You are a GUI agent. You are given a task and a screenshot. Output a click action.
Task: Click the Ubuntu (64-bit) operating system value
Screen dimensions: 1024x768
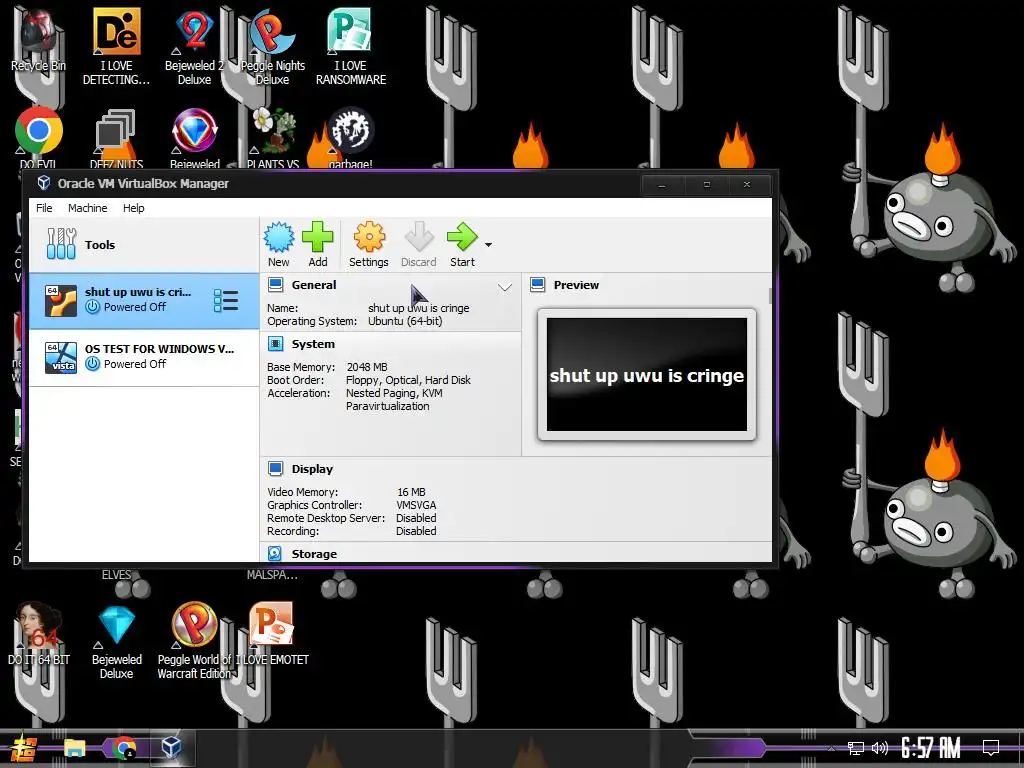click(405, 321)
